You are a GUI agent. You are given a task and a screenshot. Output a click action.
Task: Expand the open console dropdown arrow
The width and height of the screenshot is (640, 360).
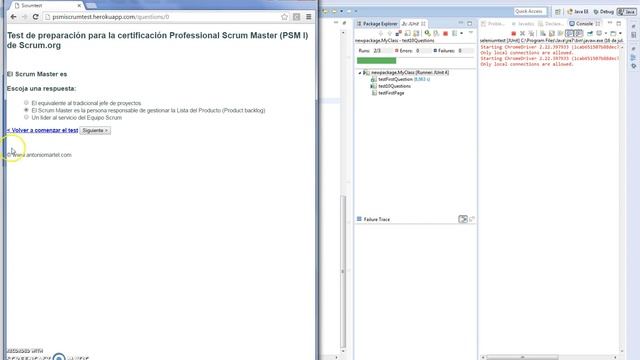620,33
